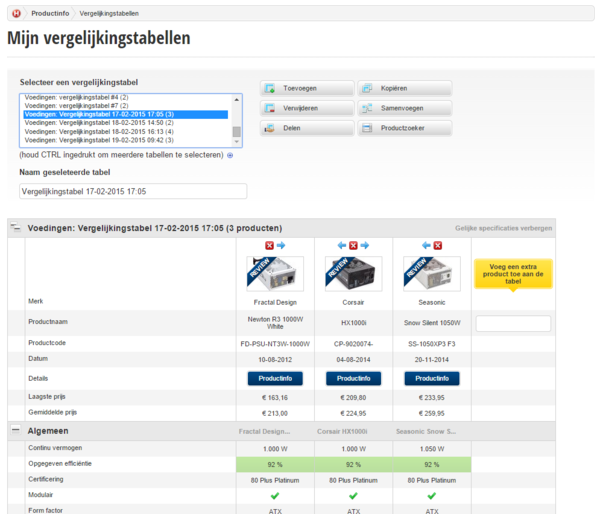
Task: Collapse the Algemeen section
Action: pyautogui.click(x=15, y=430)
